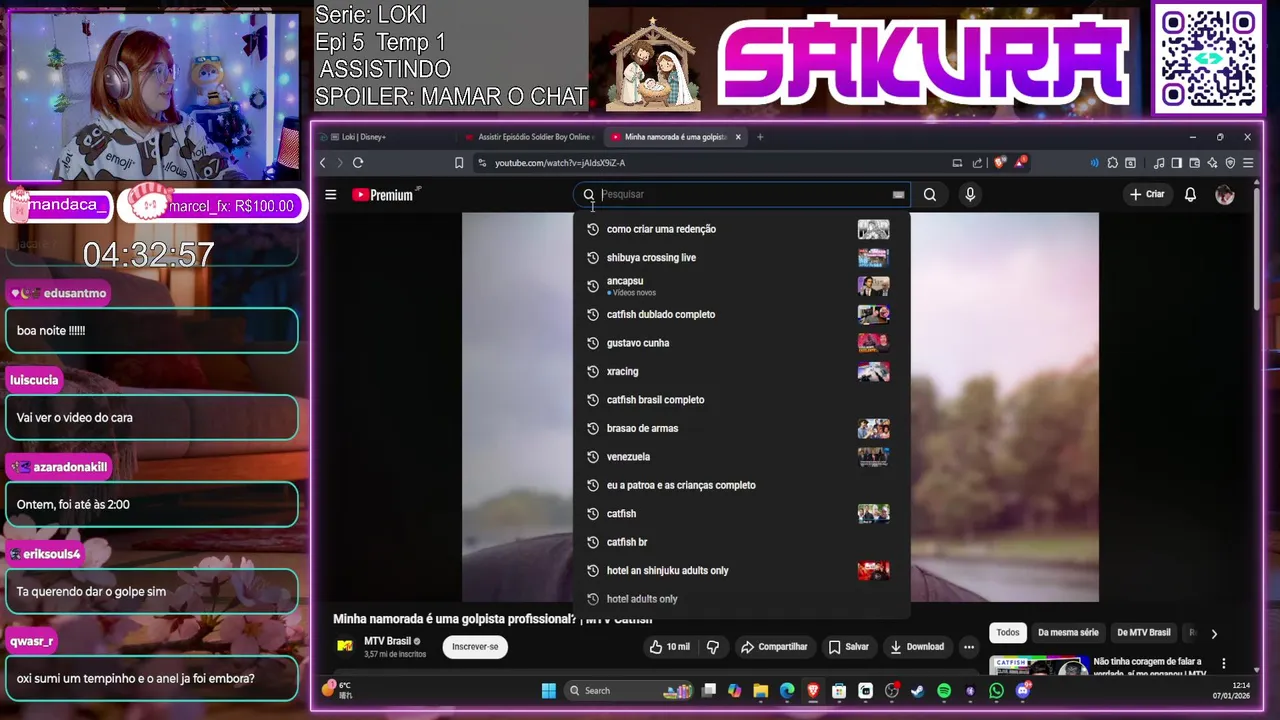1280x720 pixels.
Task: Open the YouTube hamburger guide menu
Action: [331, 195]
